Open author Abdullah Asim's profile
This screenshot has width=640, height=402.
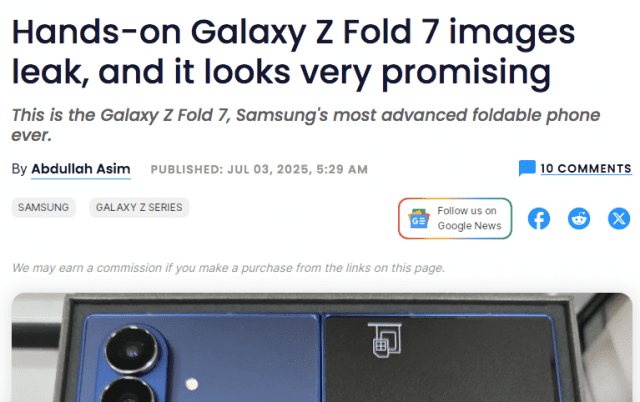(x=81, y=169)
